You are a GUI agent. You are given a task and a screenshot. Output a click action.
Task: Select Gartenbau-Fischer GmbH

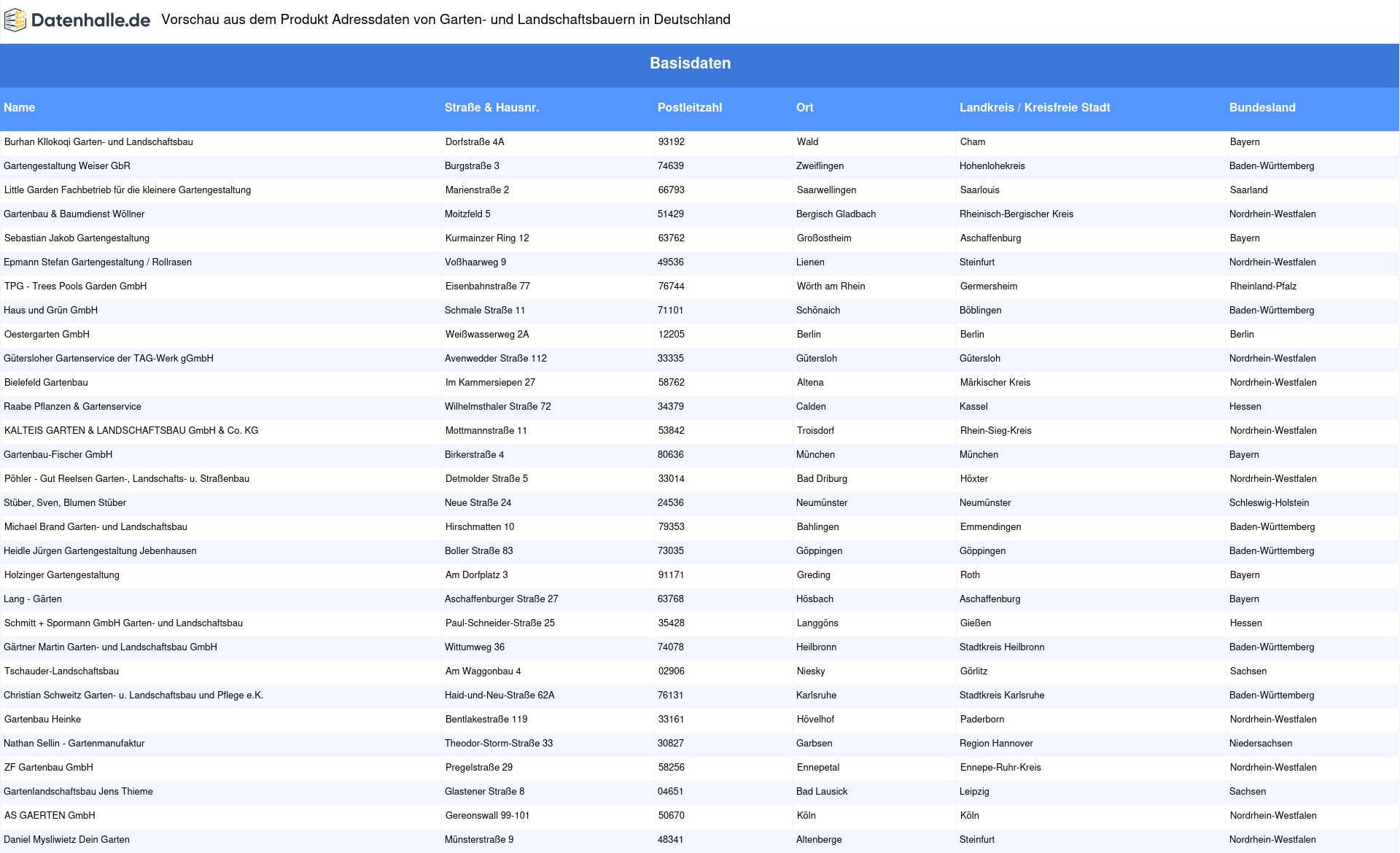pos(58,455)
